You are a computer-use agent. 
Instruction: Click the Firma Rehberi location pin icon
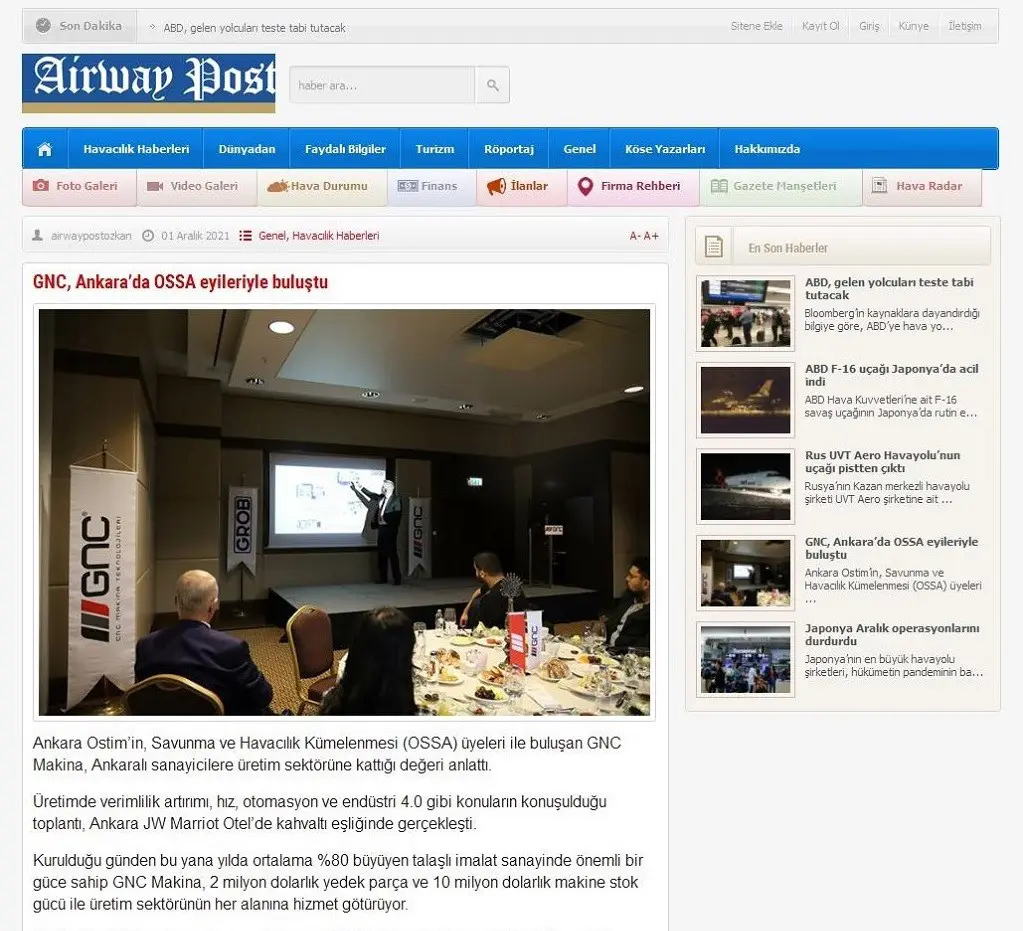click(585, 187)
